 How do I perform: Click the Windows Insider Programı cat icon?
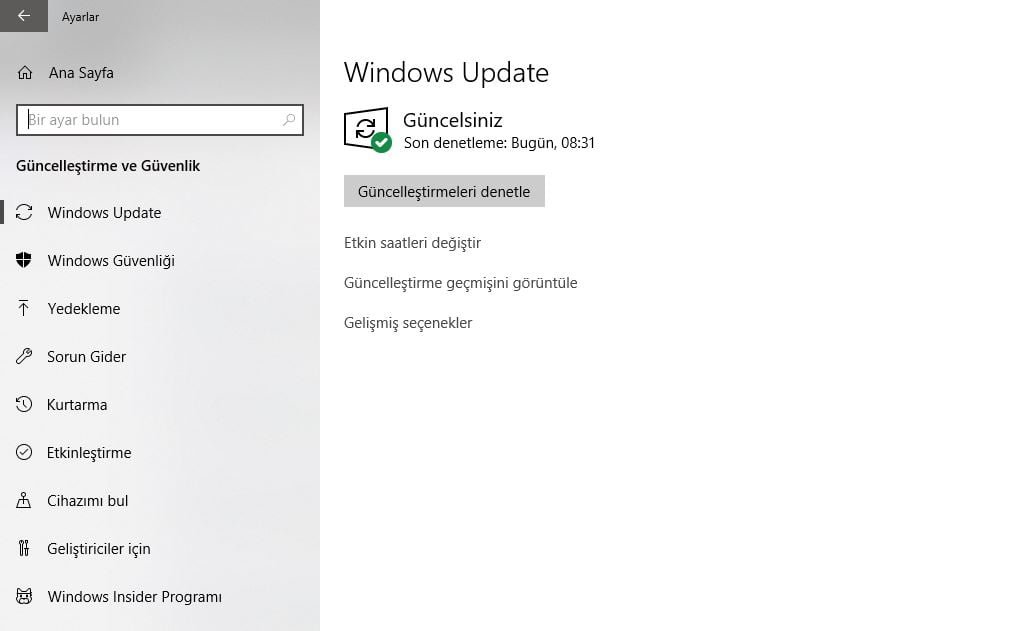(24, 596)
